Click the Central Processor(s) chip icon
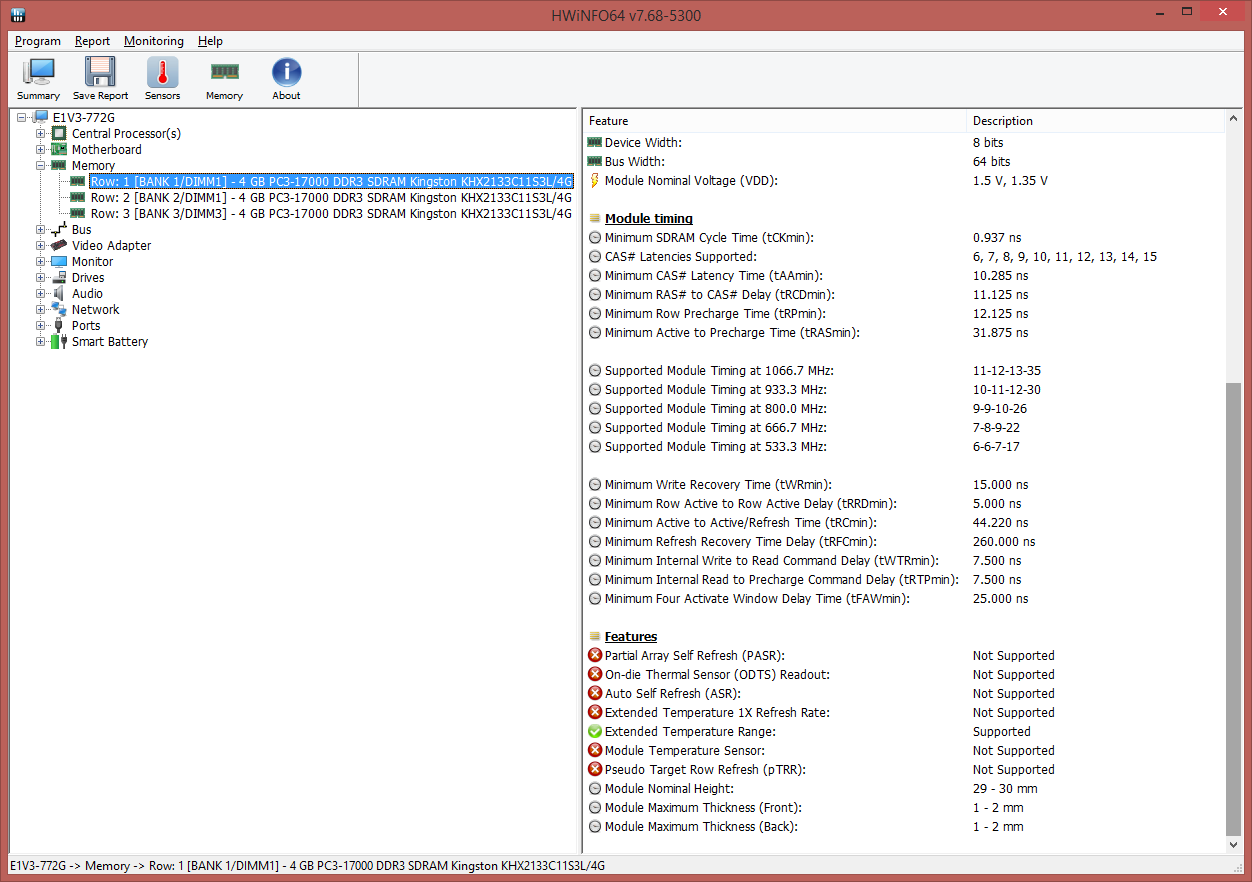 pos(59,134)
